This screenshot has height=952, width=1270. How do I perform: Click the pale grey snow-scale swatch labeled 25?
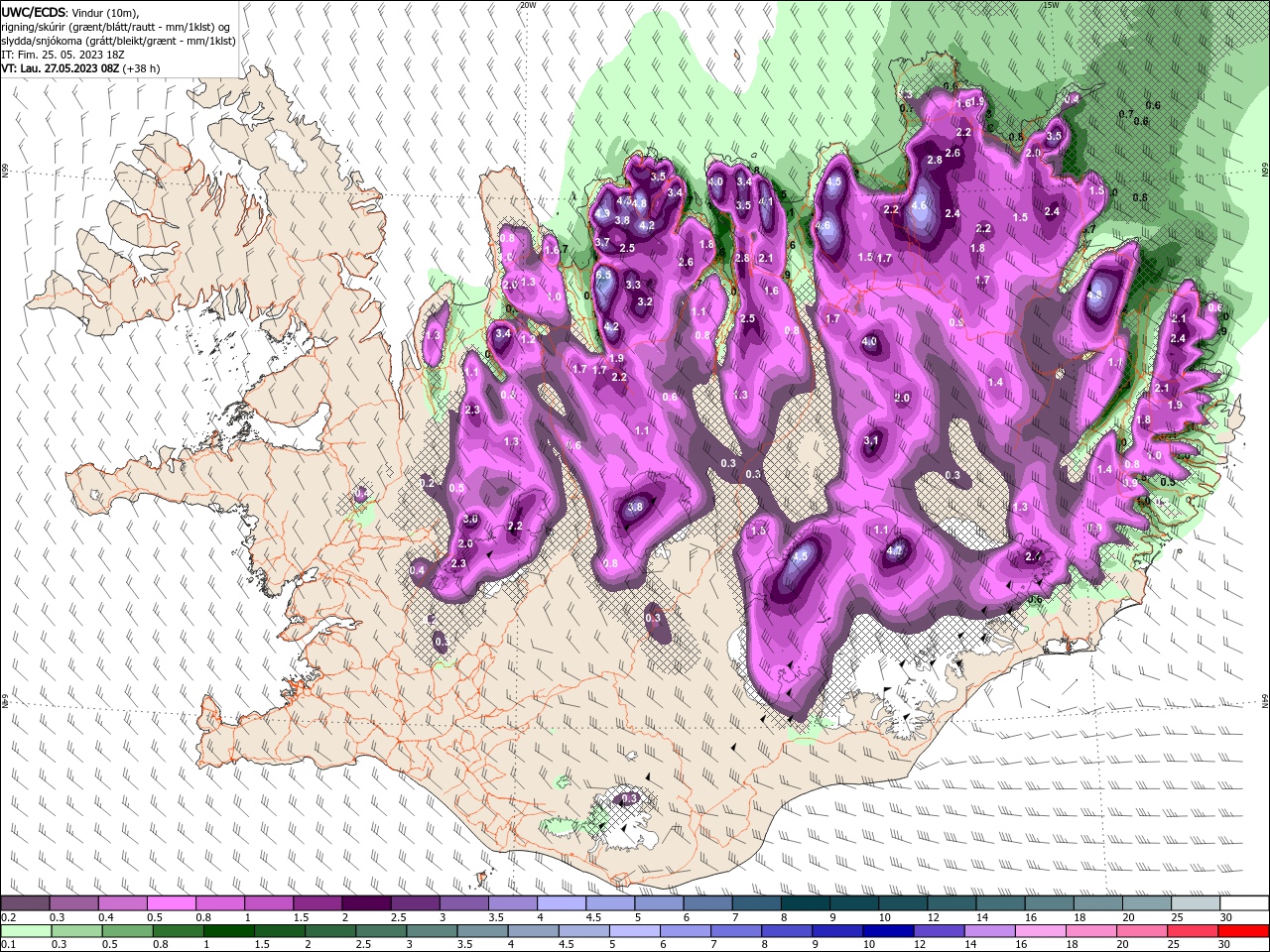point(1196,903)
